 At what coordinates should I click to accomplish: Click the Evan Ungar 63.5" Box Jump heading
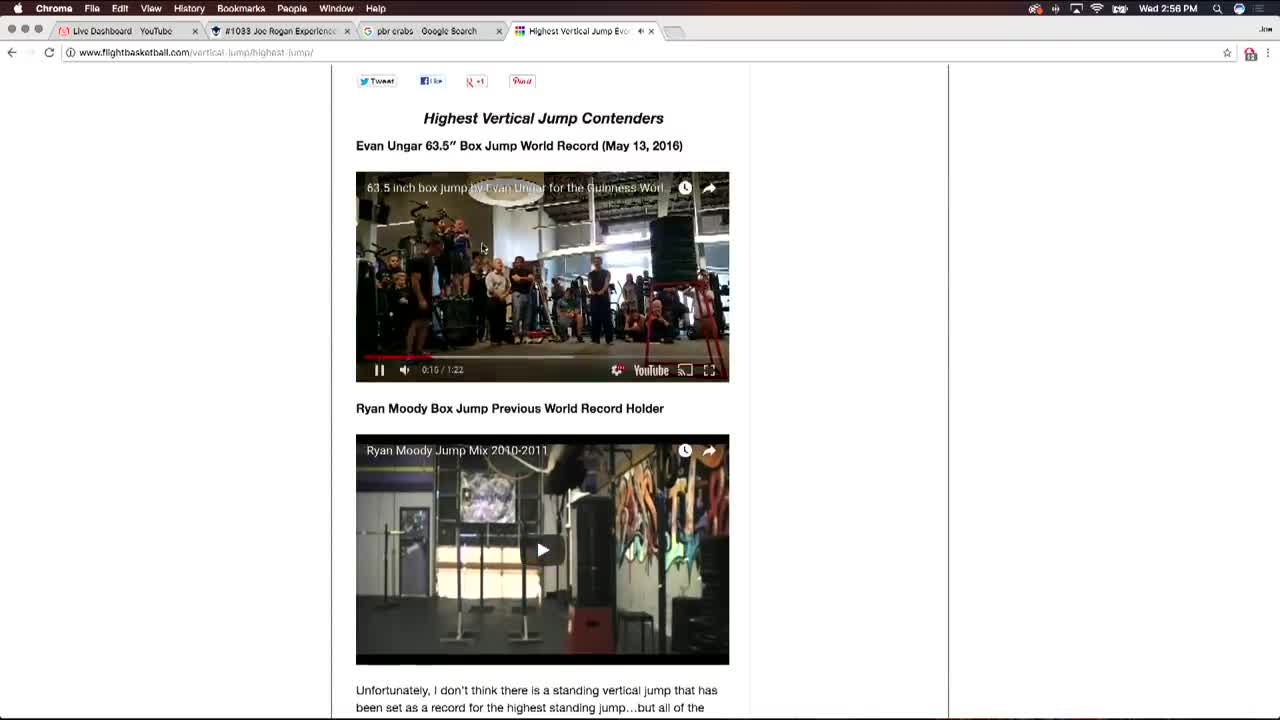(x=519, y=146)
